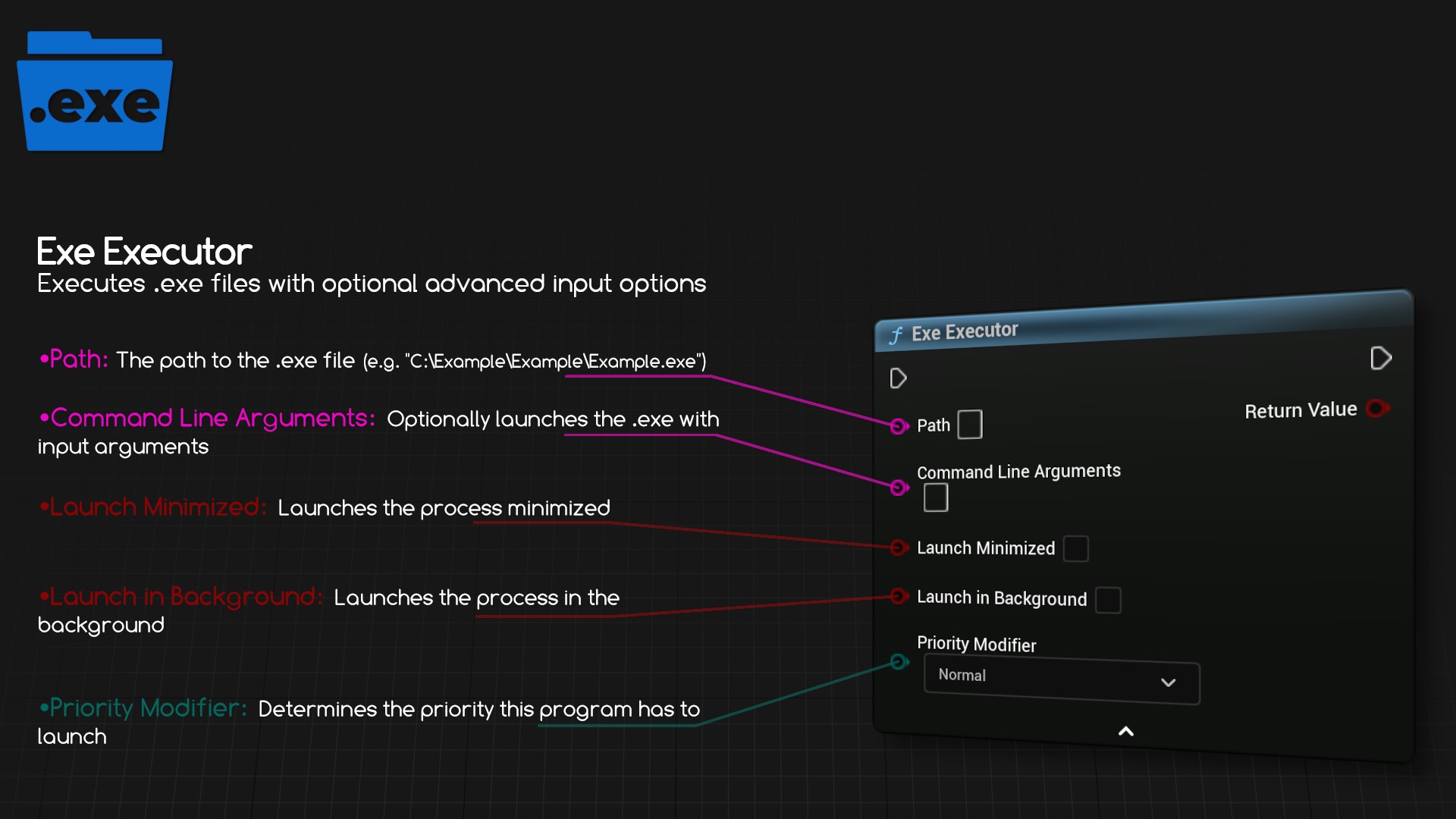
Task: Click the Priority Modifier input pin
Action: tap(899, 662)
